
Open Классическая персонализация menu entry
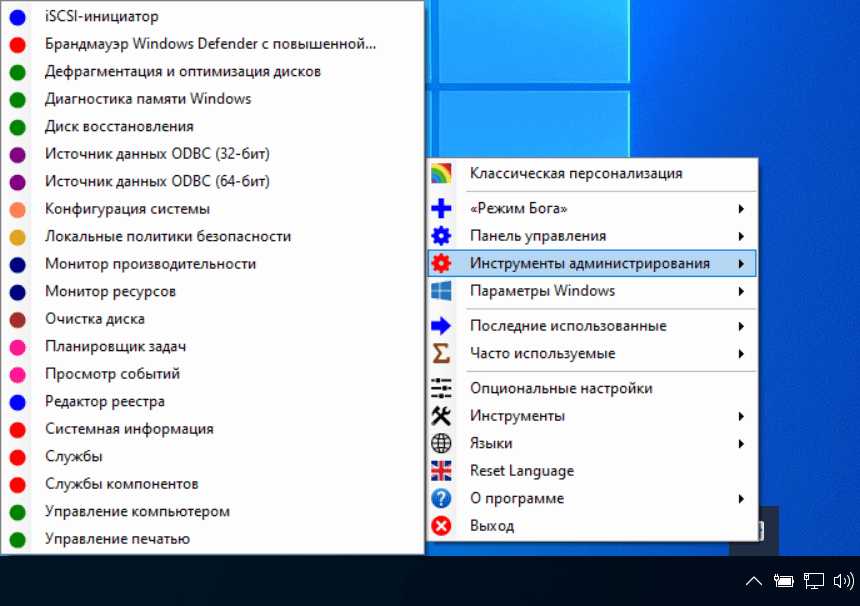(592, 173)
